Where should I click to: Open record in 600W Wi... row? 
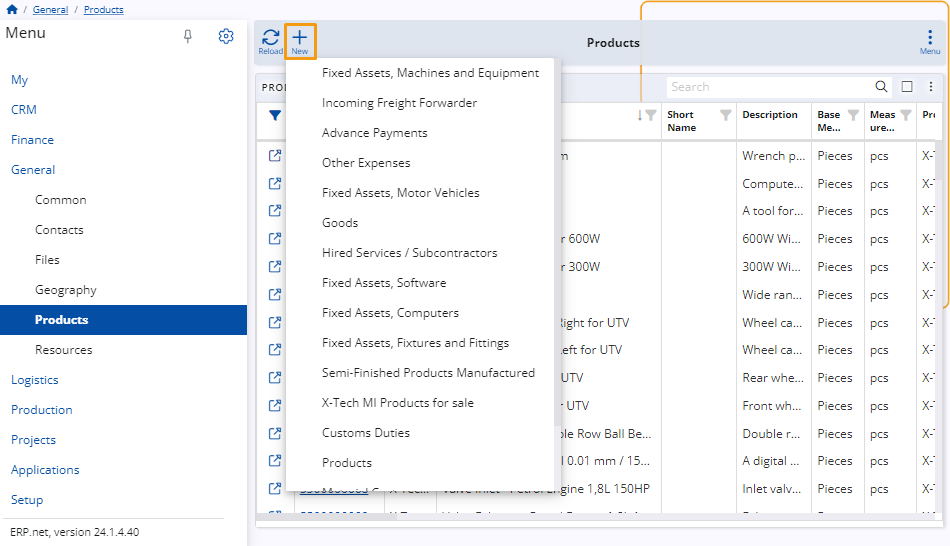(x=275, y=238)
